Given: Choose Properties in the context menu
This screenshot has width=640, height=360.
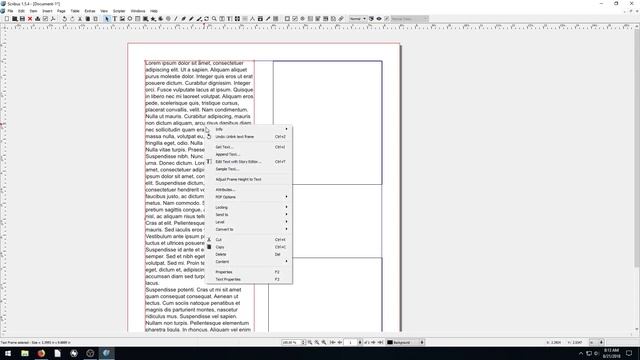Looking at the screenshot, I should 249,272.
